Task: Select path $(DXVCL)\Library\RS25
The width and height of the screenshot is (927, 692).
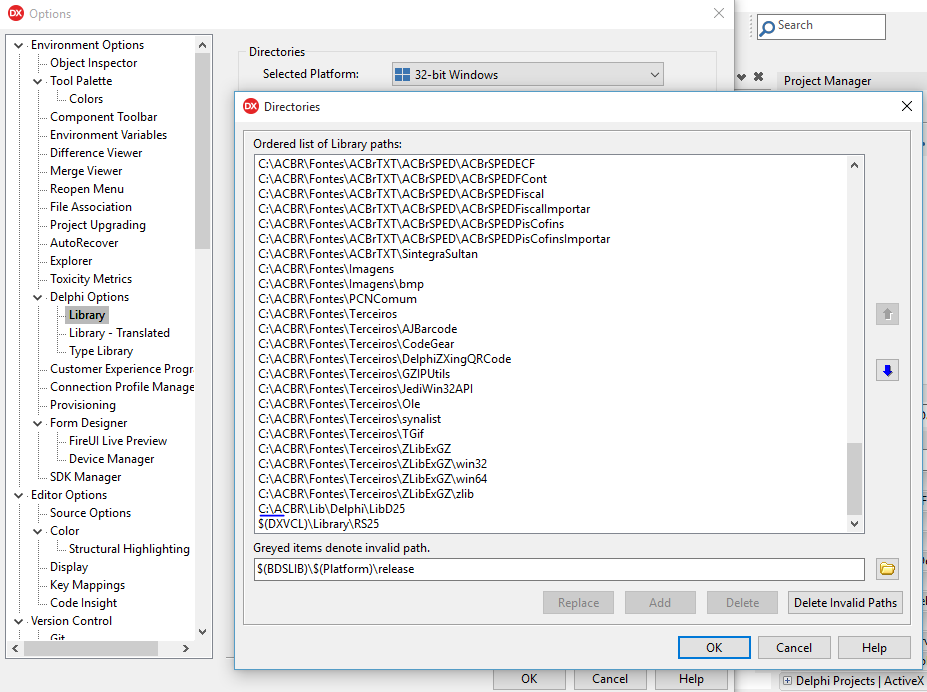Action: 319,524
